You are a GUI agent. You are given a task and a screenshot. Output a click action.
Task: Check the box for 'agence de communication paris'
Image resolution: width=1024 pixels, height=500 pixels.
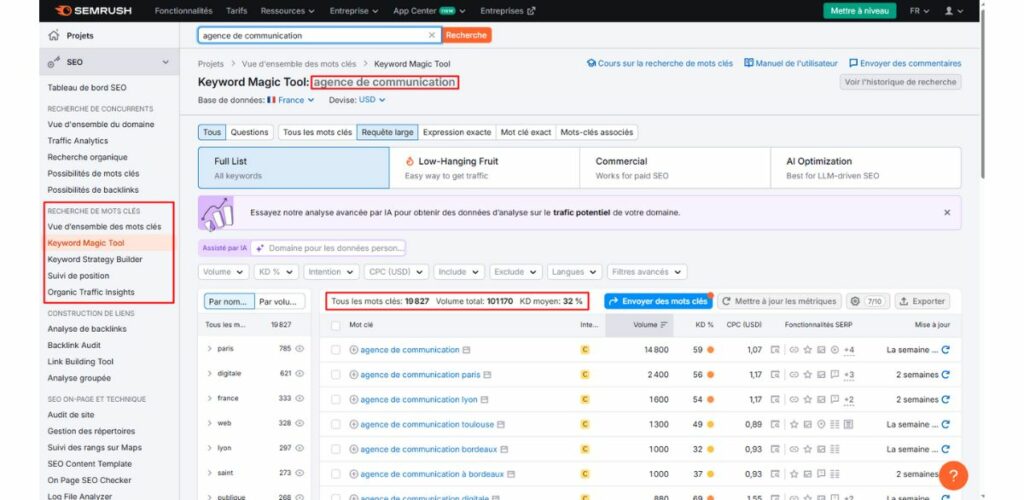pyautogui.click(x=336, y=375)
